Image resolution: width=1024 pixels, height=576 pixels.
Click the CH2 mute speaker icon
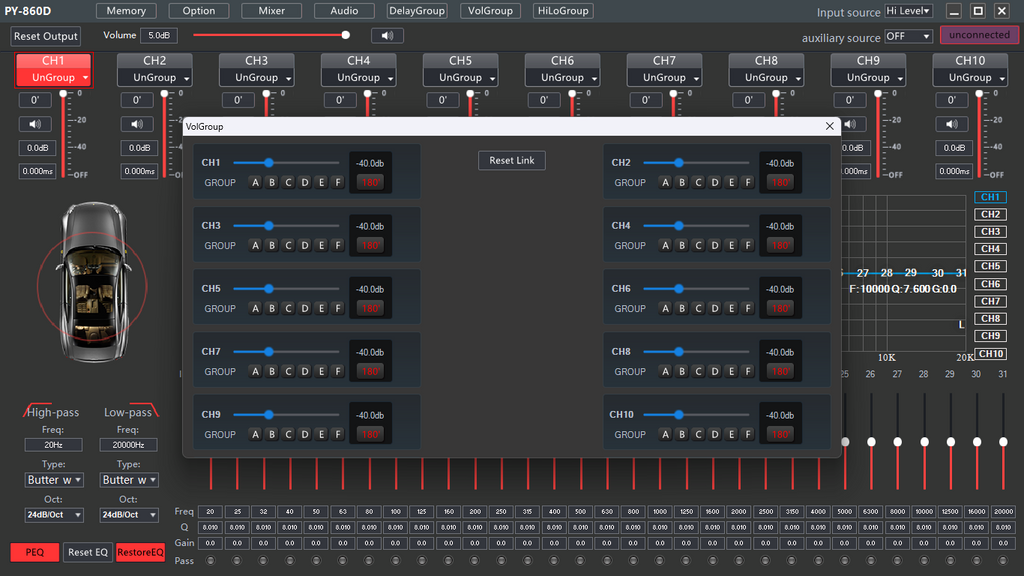(137, 124)
